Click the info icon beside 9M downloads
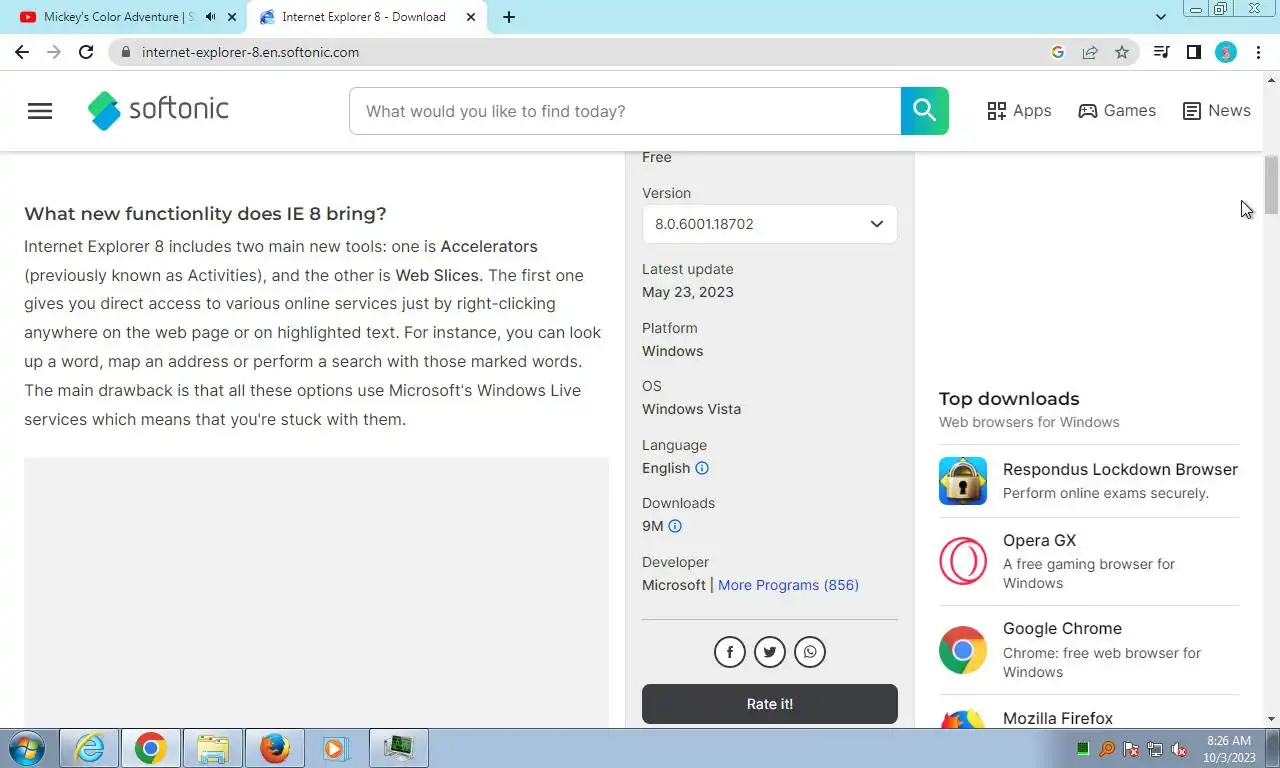The height and width of the screenshot is (768, 1280). click(x=675, y=526)
